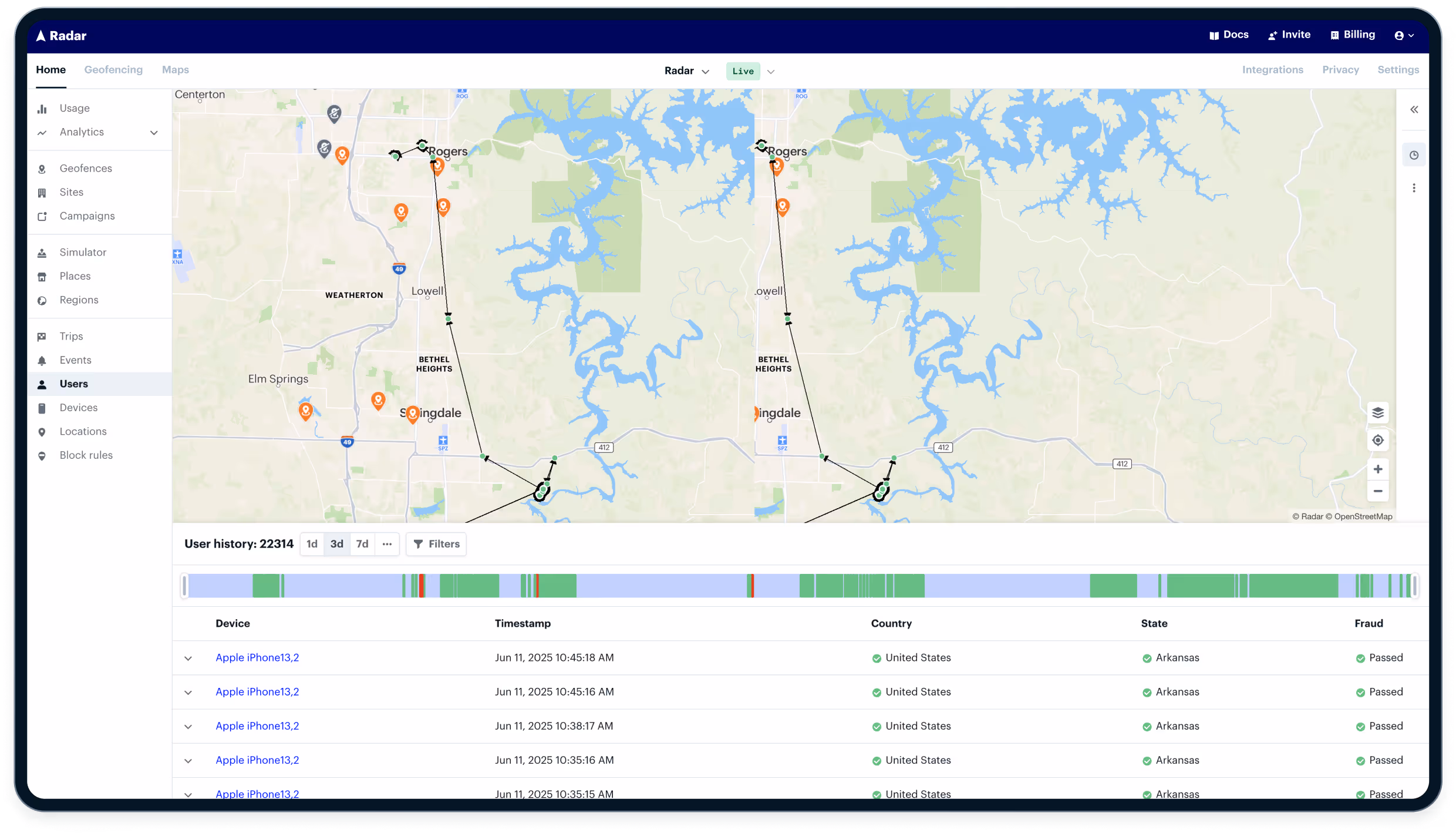Zoom in on the map
This screenshot has width=1456, height=833.
1377,469
